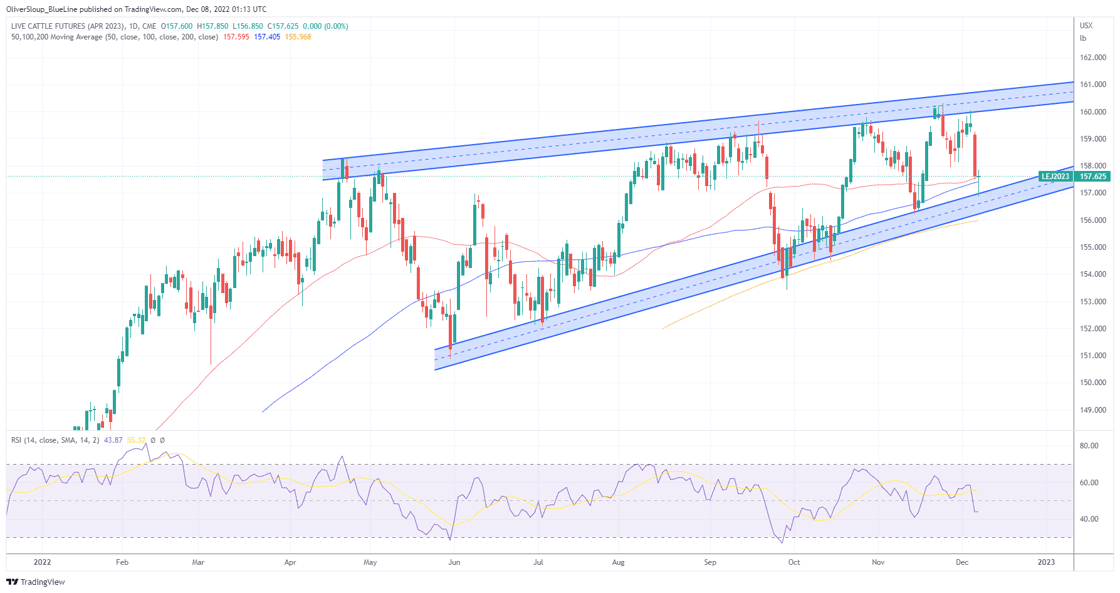Click the Nov label on time axis
This screenshot has height=593, width=1120.
click(x=878, y=563)
